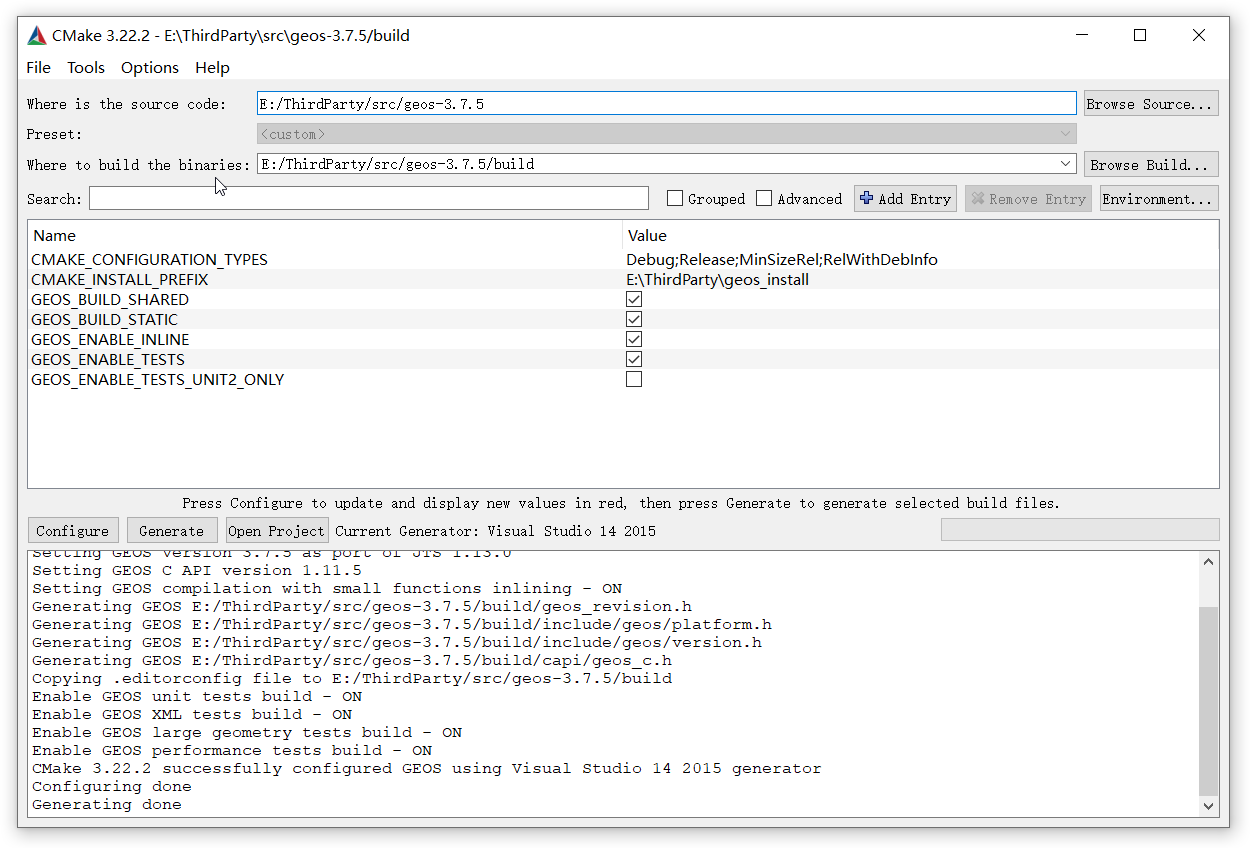Open the File menu
This screenshot has width=1250, height=848.
[38, 67]
